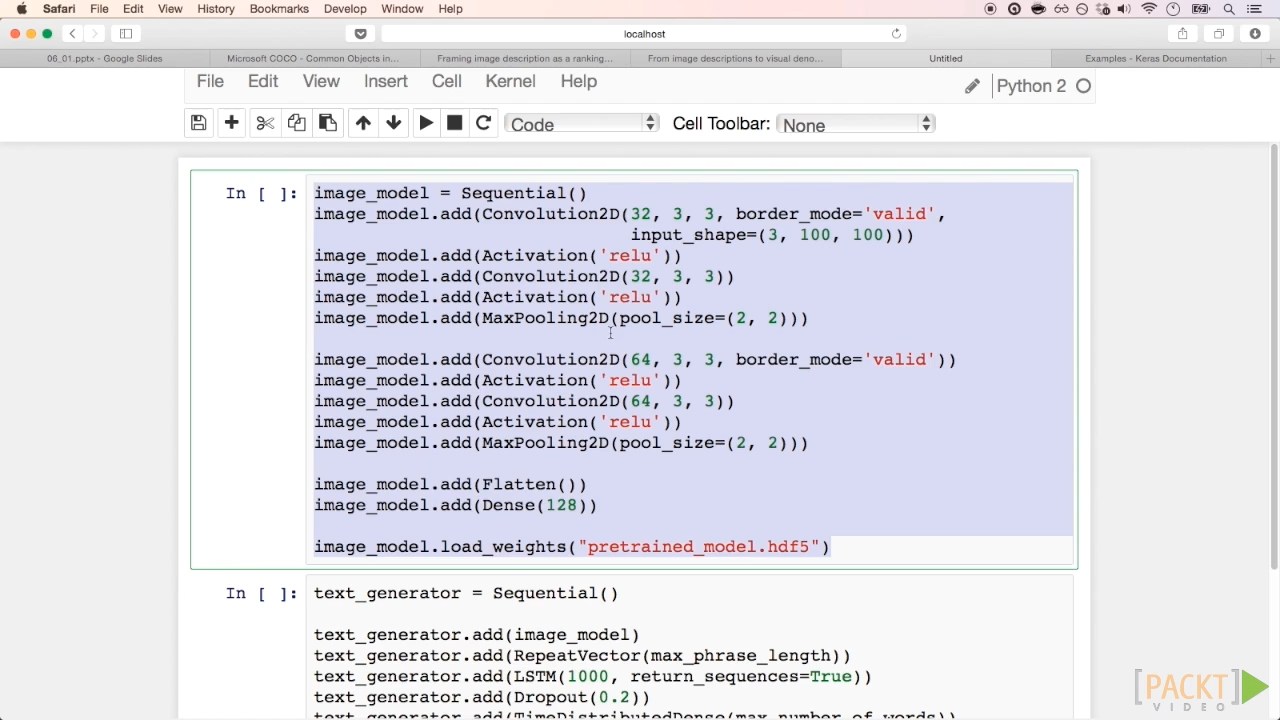This screenshot has width=1280, height=720.
Task: Interrupt the kernel with the stop icon
Action: tap(454, 123)
